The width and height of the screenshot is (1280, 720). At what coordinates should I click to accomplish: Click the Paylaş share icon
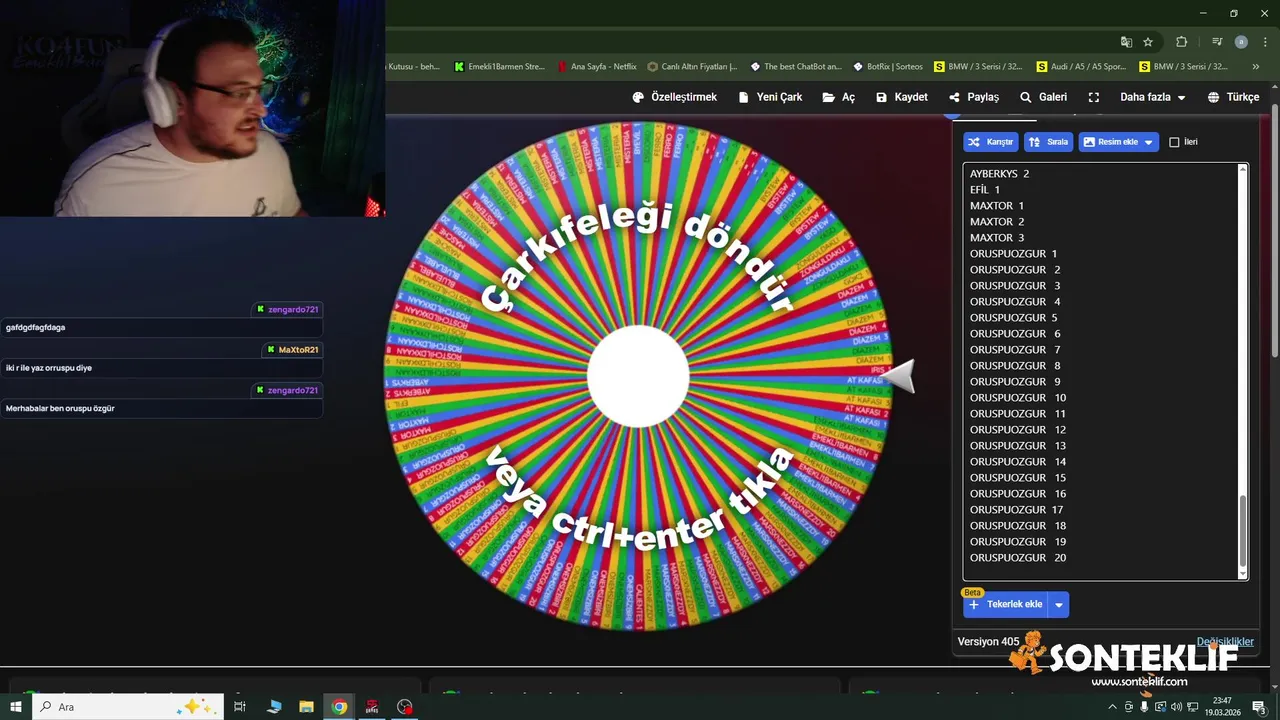pos(954,97)
